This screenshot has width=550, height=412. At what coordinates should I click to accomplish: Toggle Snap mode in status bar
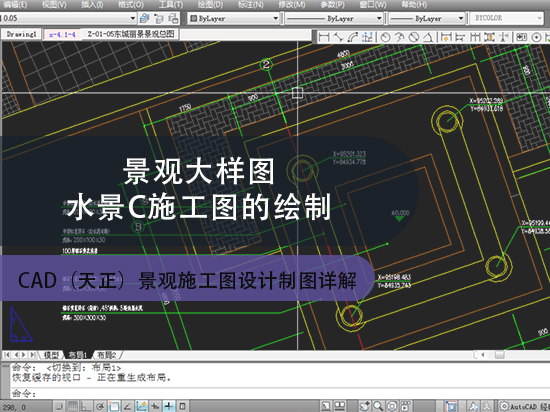pyautogui.click(x=59, y=406)
